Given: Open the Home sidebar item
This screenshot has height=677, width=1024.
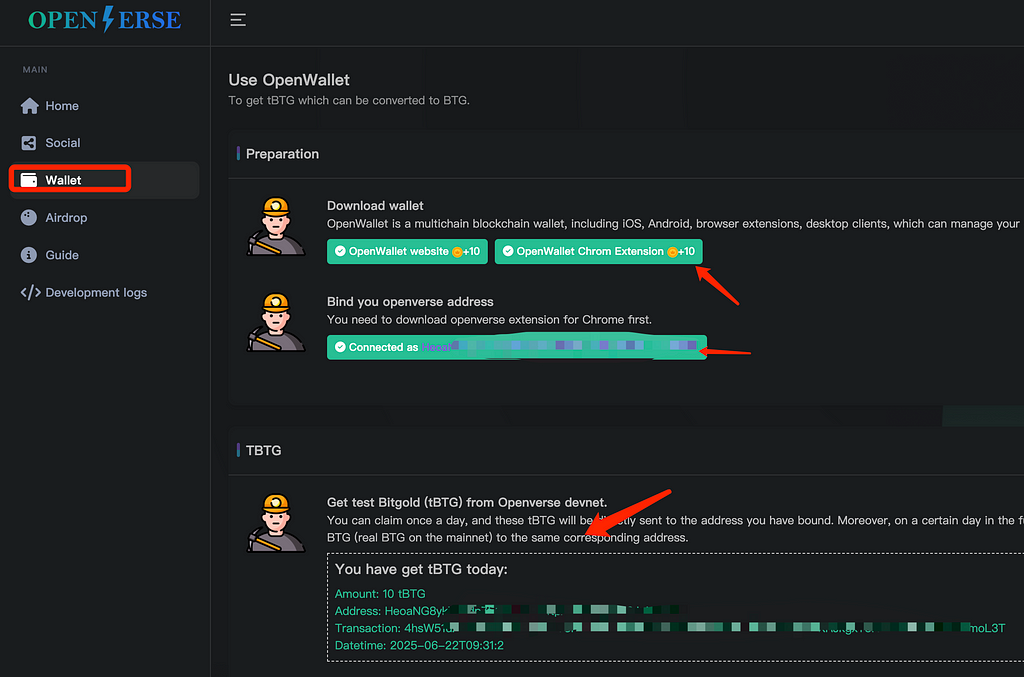Looking at the screenshot, I should [104, 106].
